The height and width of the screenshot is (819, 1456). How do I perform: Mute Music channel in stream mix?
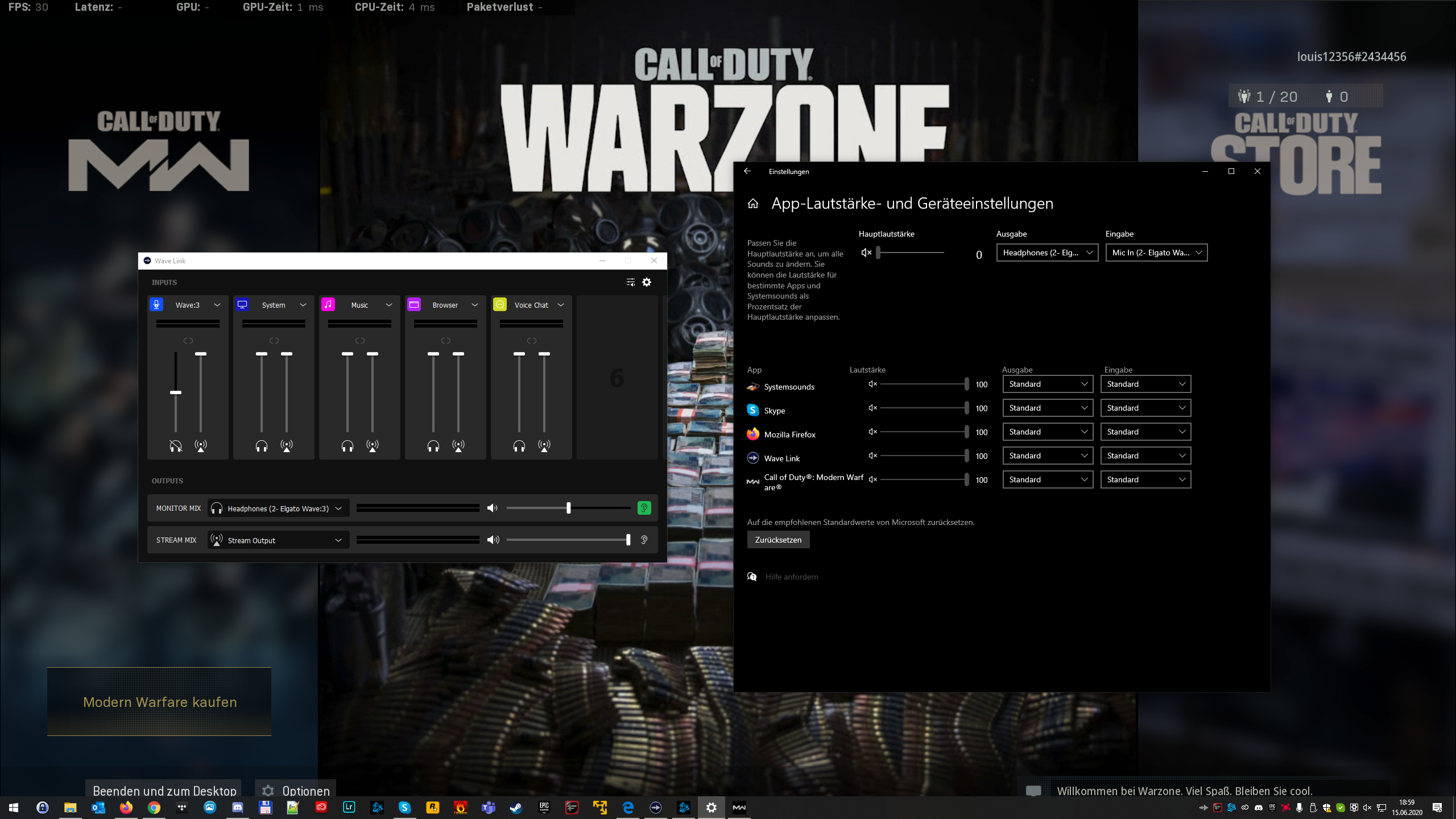click(373, 446)
